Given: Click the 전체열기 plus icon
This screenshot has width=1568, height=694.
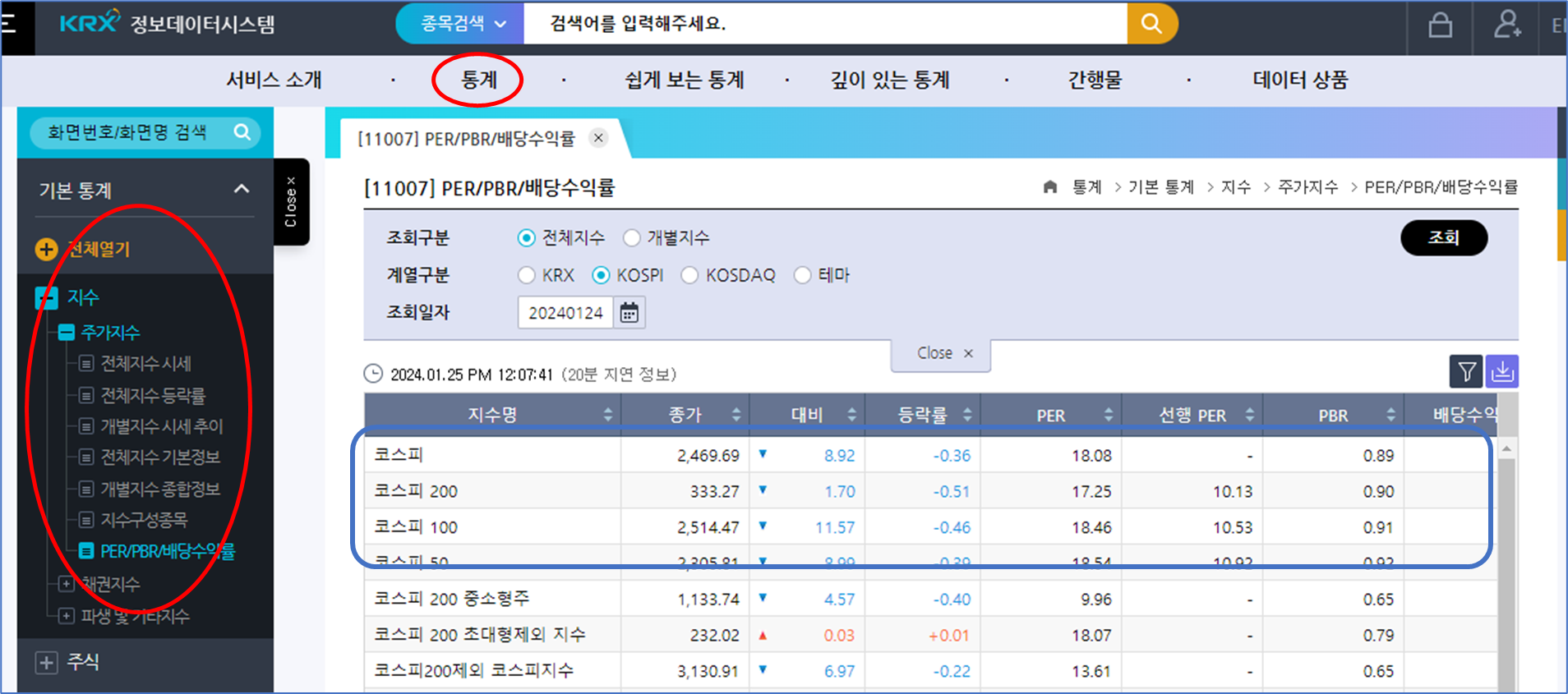Looking at the screenshot, I should (46, 249).
